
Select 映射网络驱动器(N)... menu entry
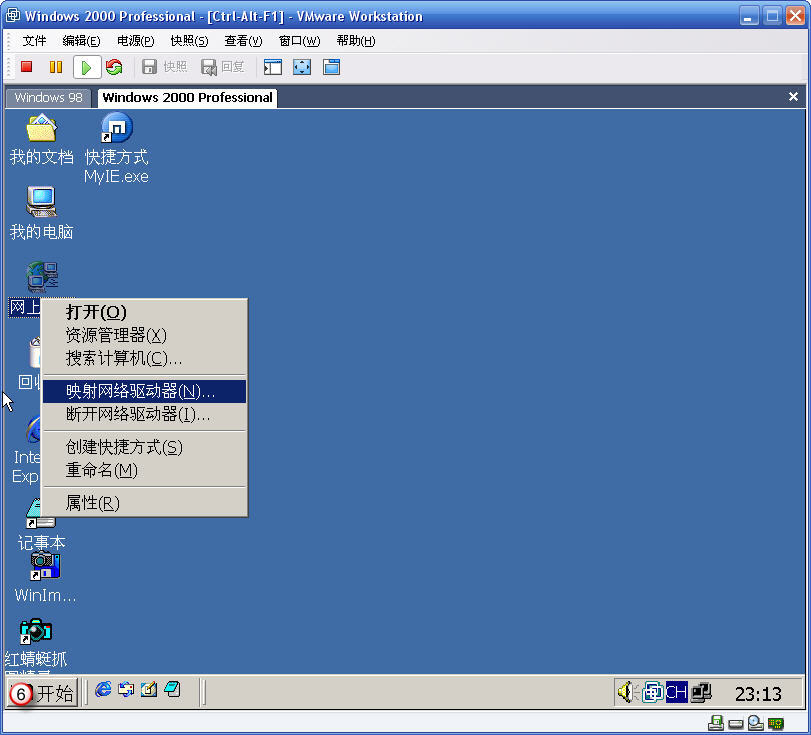144,392
